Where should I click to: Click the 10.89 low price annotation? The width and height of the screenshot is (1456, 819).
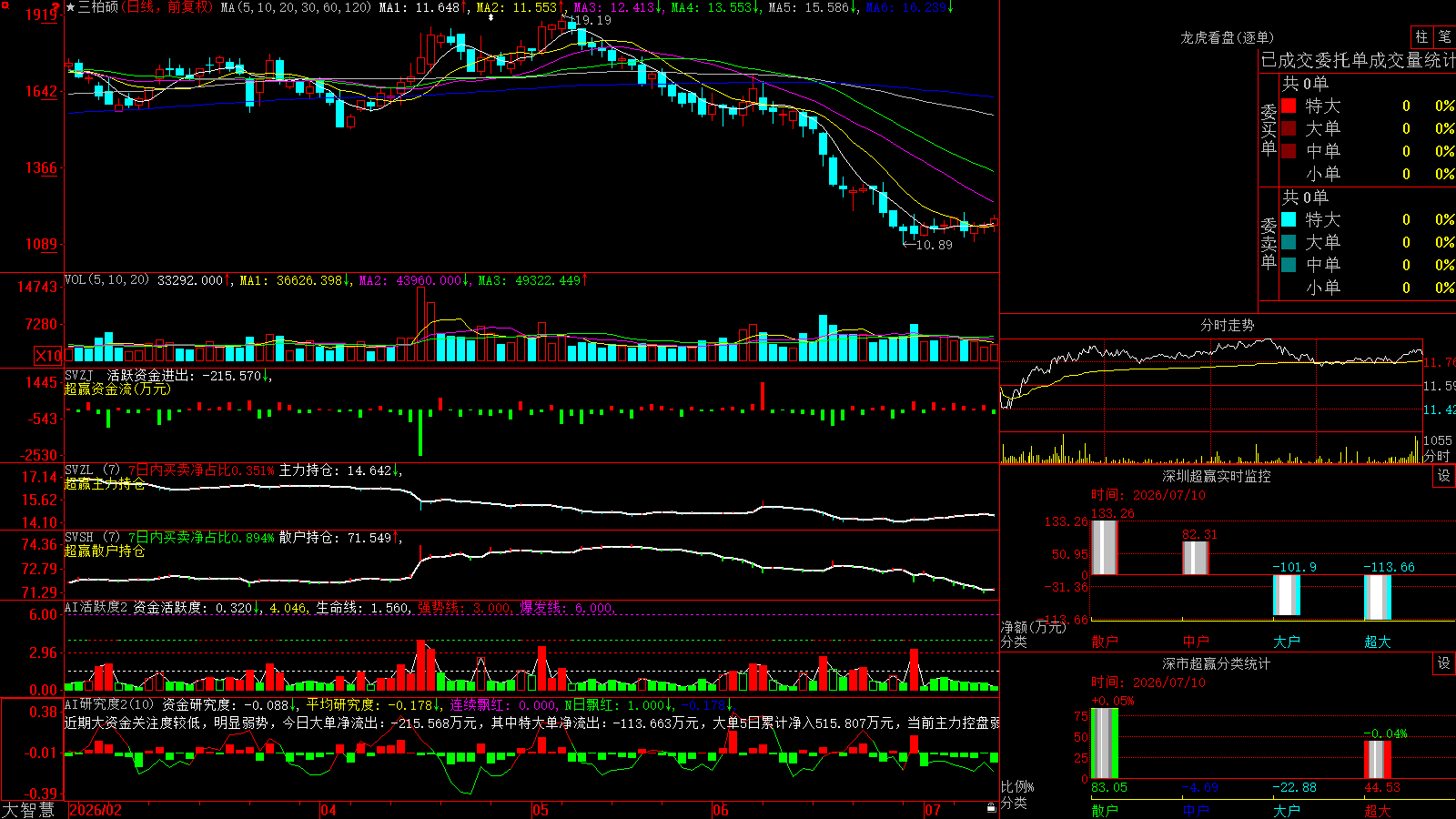(x=934, y=245)
